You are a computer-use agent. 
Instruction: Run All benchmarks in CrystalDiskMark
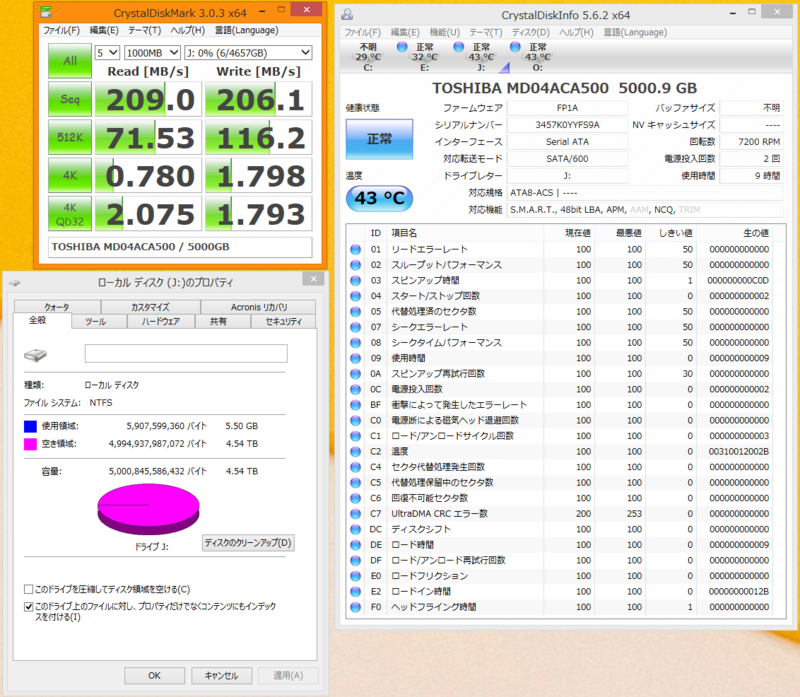point(70,61)
